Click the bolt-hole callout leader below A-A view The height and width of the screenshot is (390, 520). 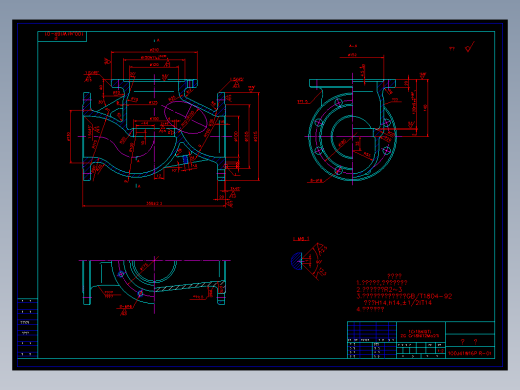pyautogui.click(x=317, y=181)
